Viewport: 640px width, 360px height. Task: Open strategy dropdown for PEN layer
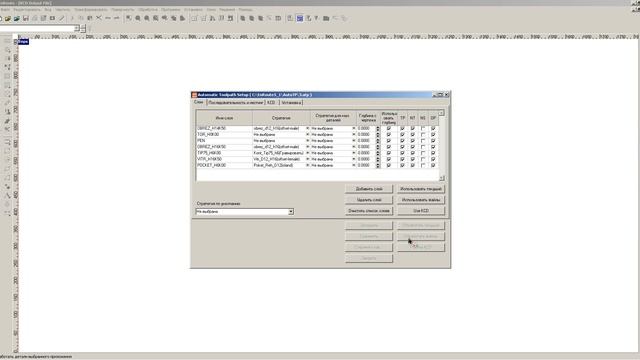[307, 141]
